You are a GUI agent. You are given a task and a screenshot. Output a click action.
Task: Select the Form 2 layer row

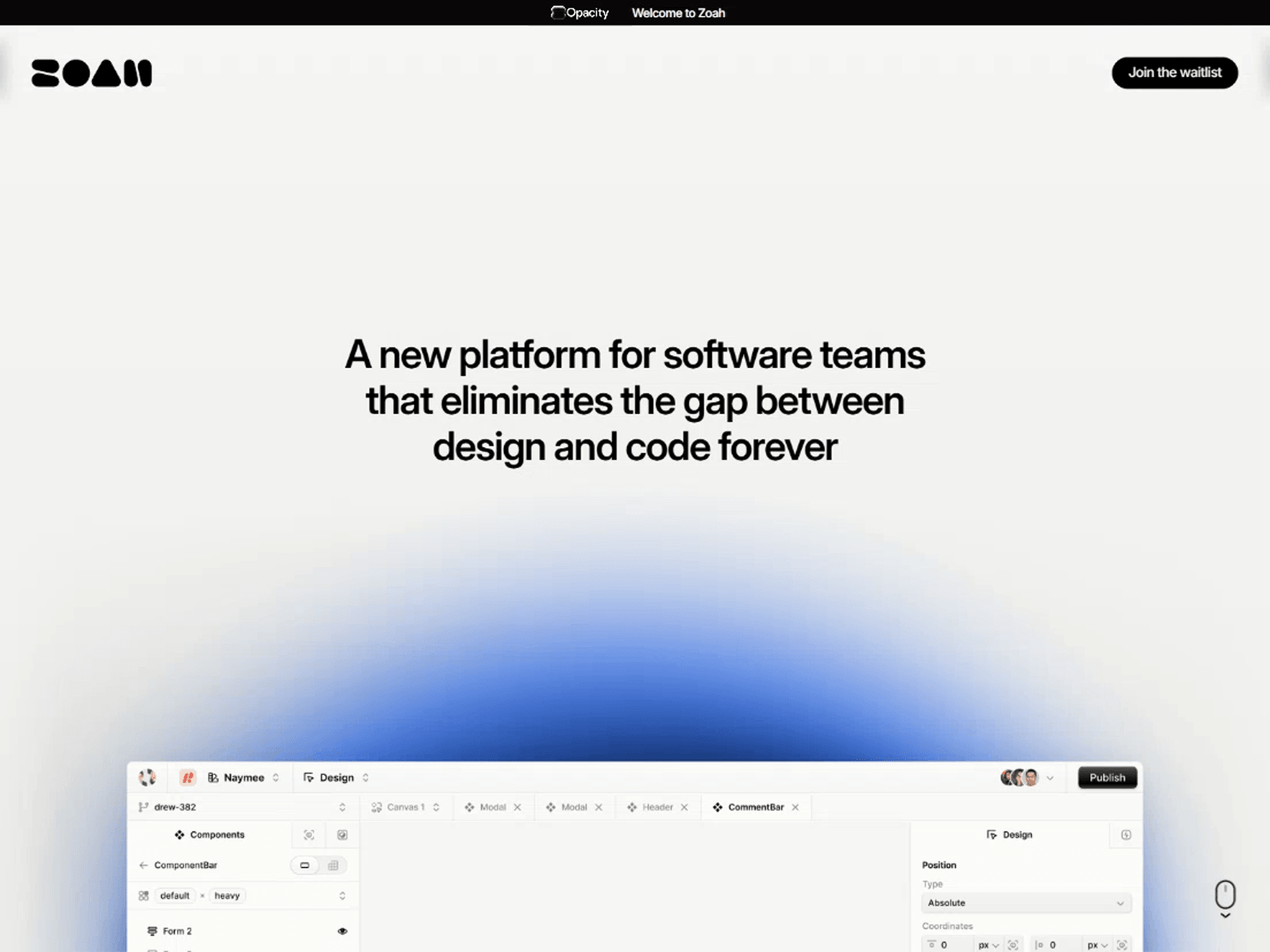pos(243,931)
